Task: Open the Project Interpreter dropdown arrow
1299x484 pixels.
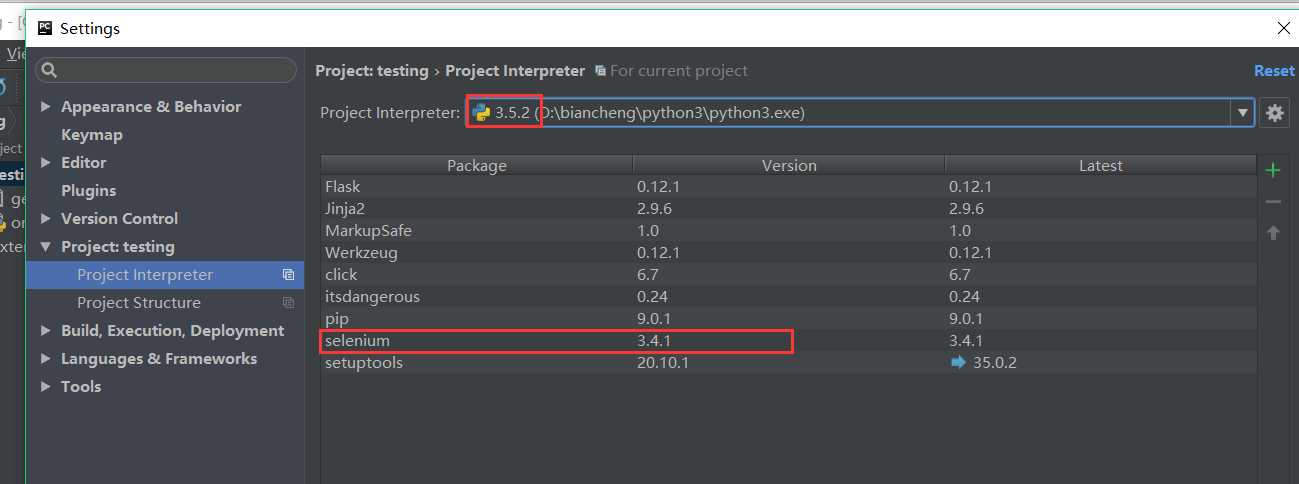Action: pos(1242,113)
